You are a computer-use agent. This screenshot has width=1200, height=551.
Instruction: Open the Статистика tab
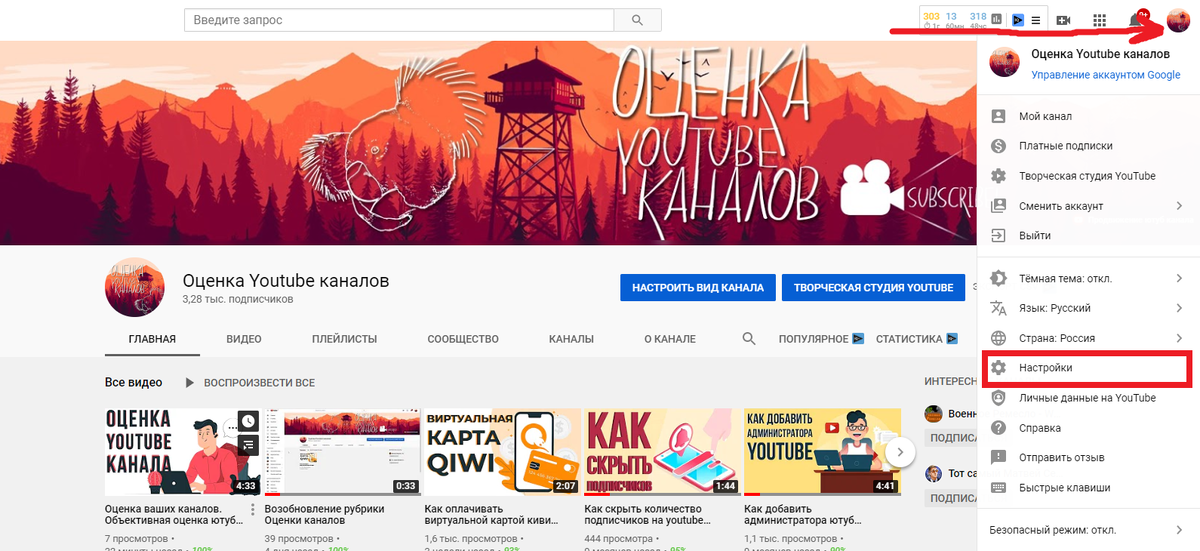tap(916, 339)
